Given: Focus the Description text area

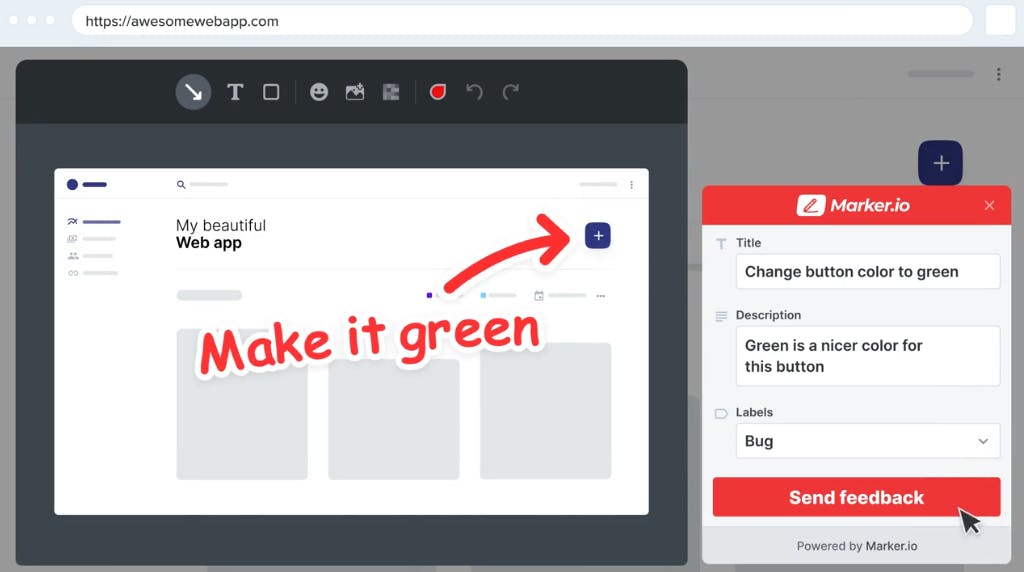Looking at the screenshot, I should 866,356.
